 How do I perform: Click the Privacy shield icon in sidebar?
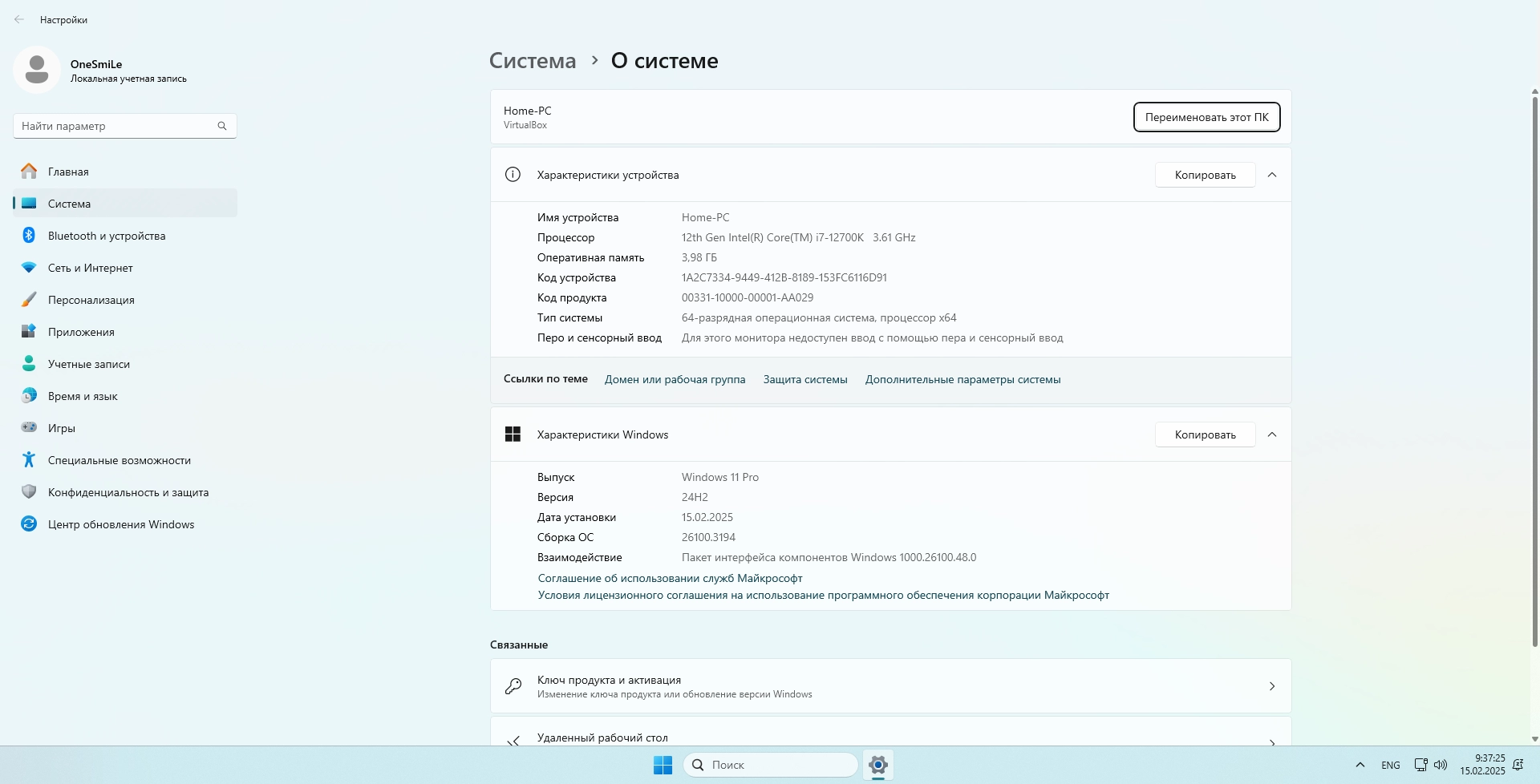[29, 491]
